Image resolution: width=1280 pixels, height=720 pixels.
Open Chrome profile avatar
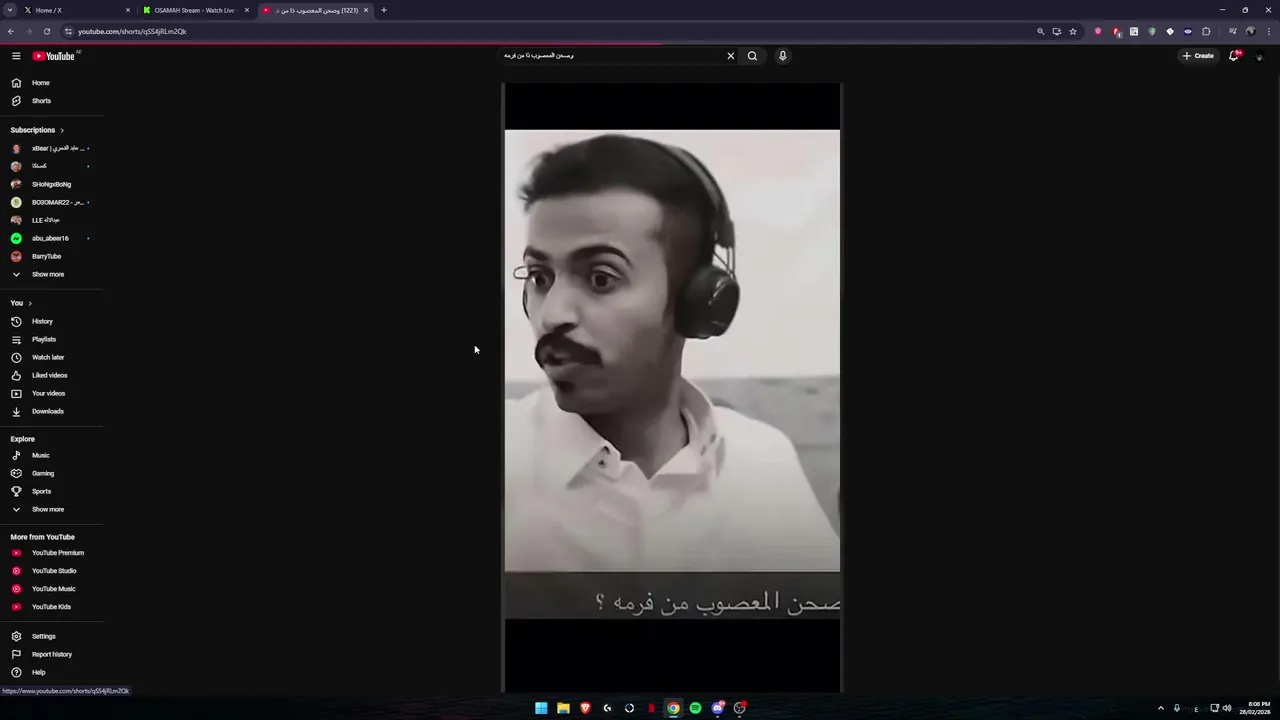(x=1250, y=31)
